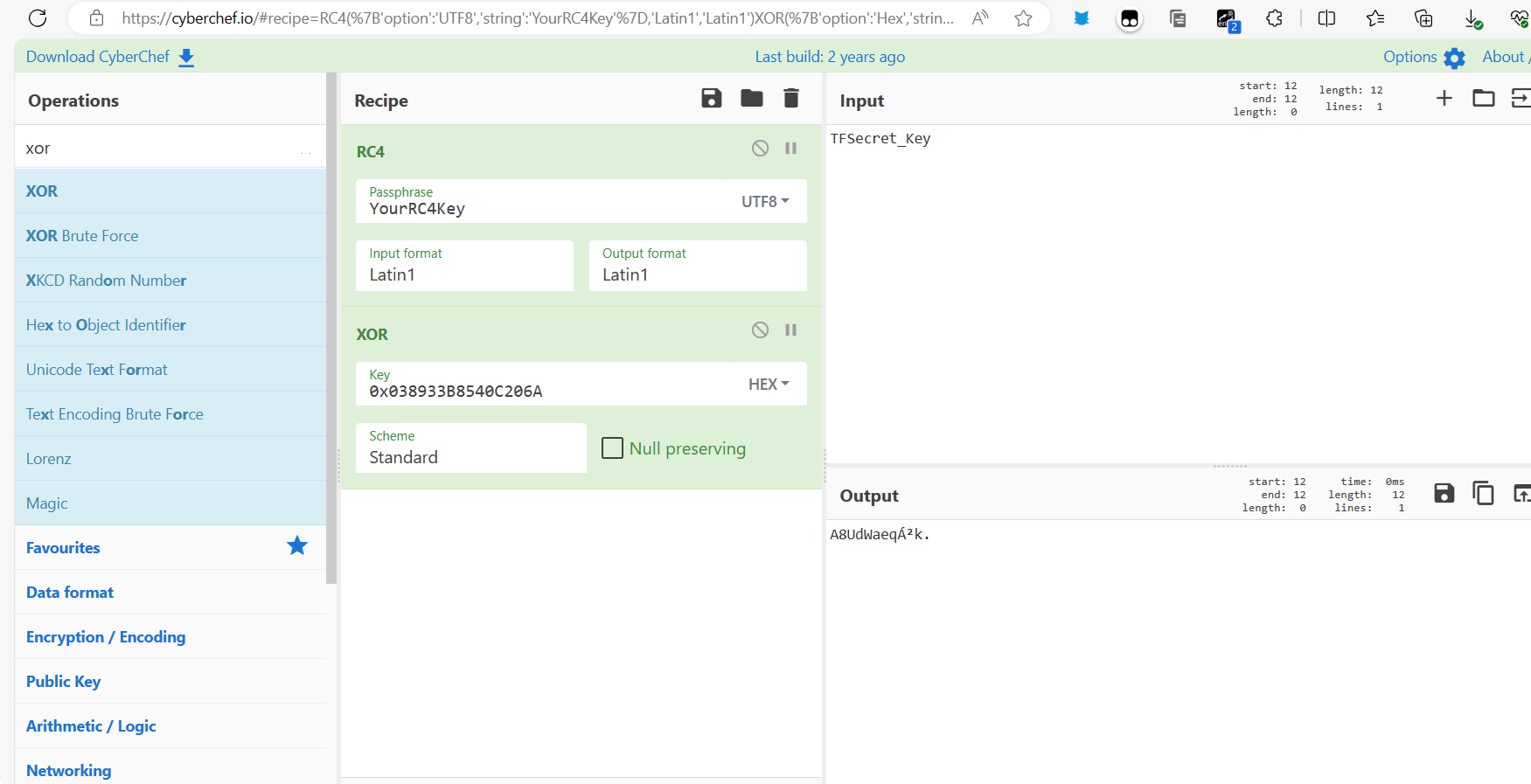Click the browser address bar URL
Viewport: 1531px width, 784px height.
(538, 17)
